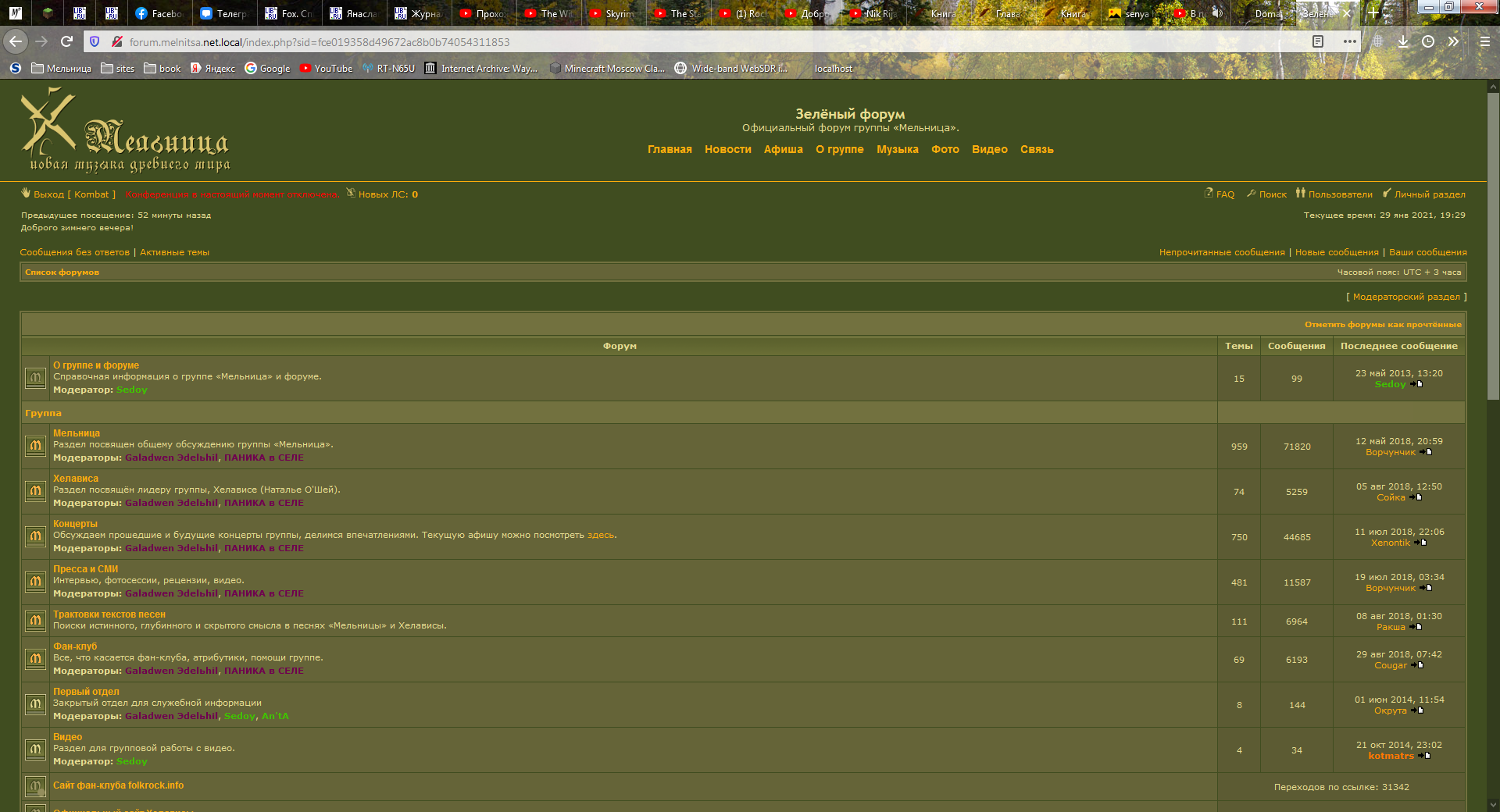Image resolution: width=1500 pixels, height=812 pixels.
Task: Click the history clock icon in toolbar
Action: click(x=1428, y=41)
